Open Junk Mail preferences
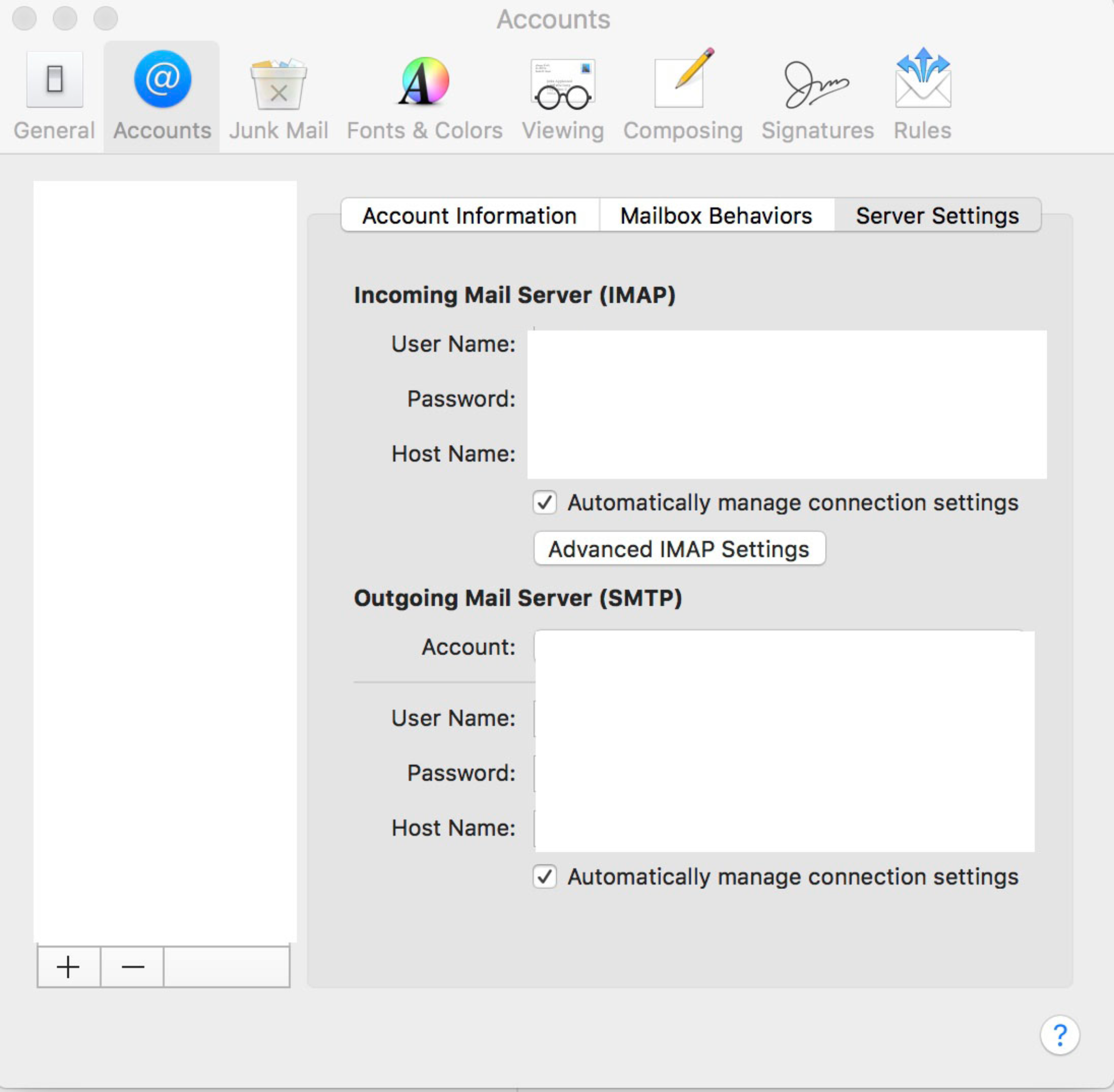This screenshot has width=1114, height=1092. [279, 95]
